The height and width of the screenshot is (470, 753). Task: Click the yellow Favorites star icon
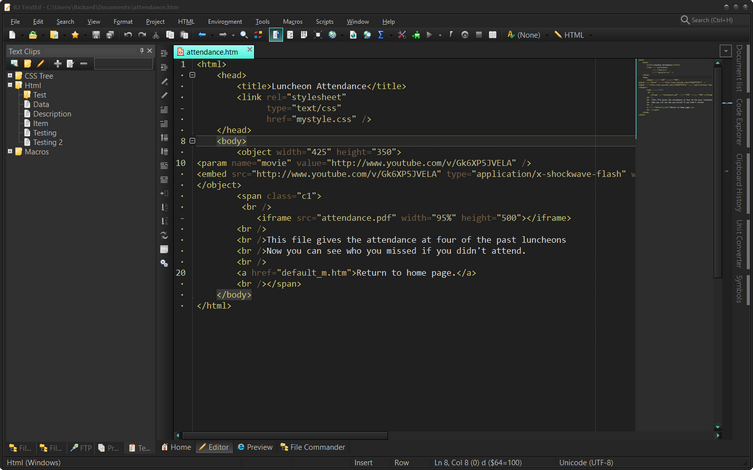tap(74, 35)
